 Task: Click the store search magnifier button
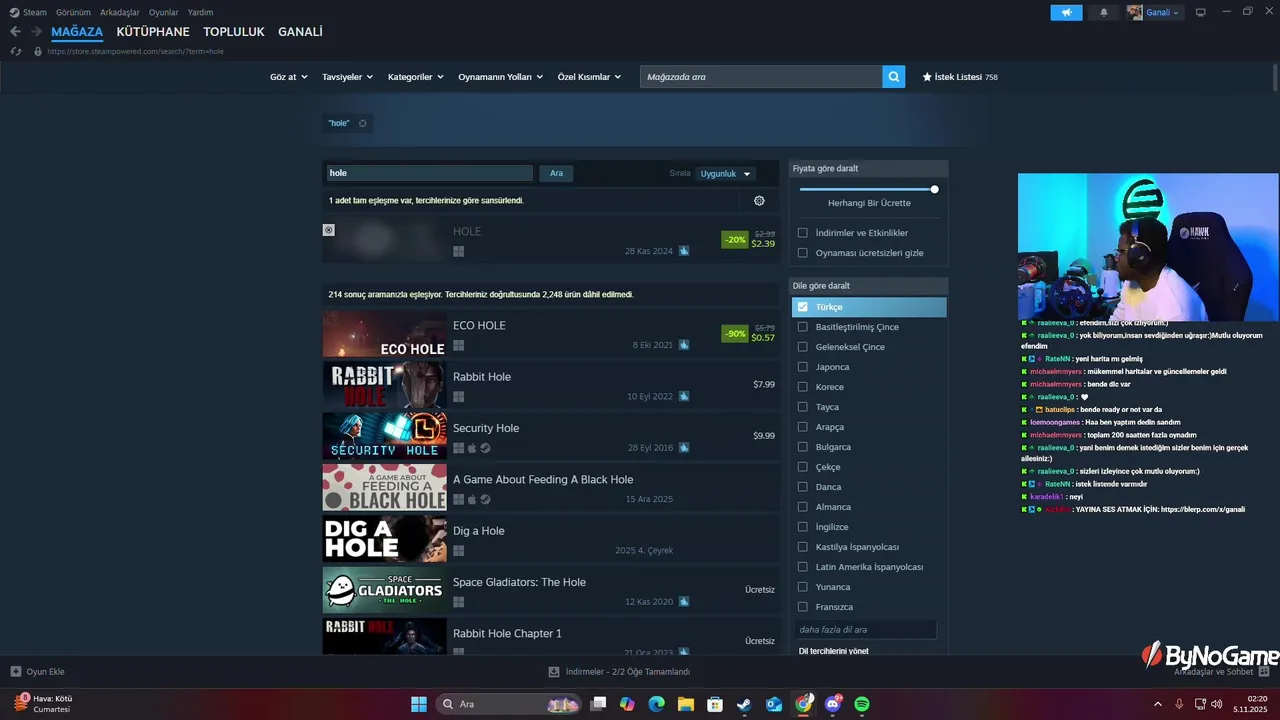894,77
